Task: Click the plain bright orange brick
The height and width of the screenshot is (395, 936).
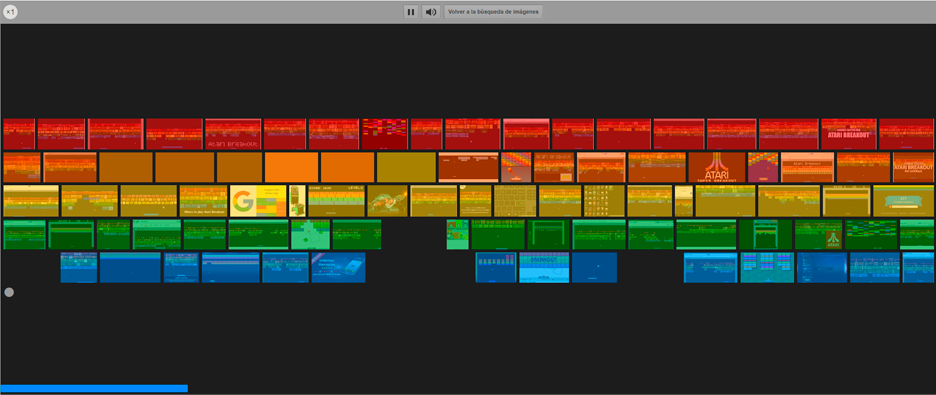Action: point(291,168)
